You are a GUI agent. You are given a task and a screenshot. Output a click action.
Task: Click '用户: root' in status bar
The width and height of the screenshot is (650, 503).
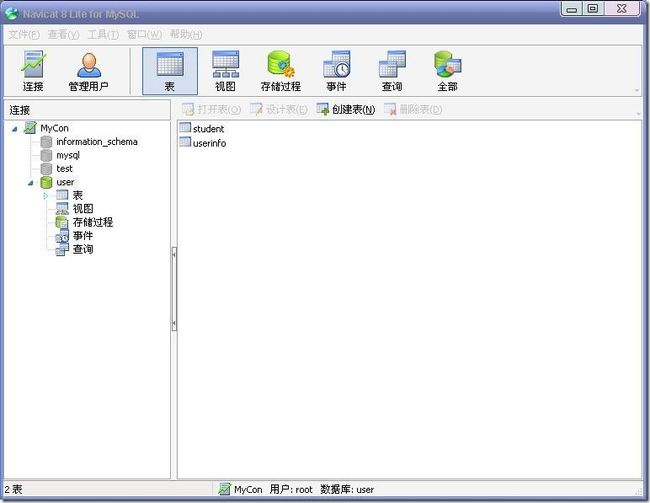pos(291,490)
